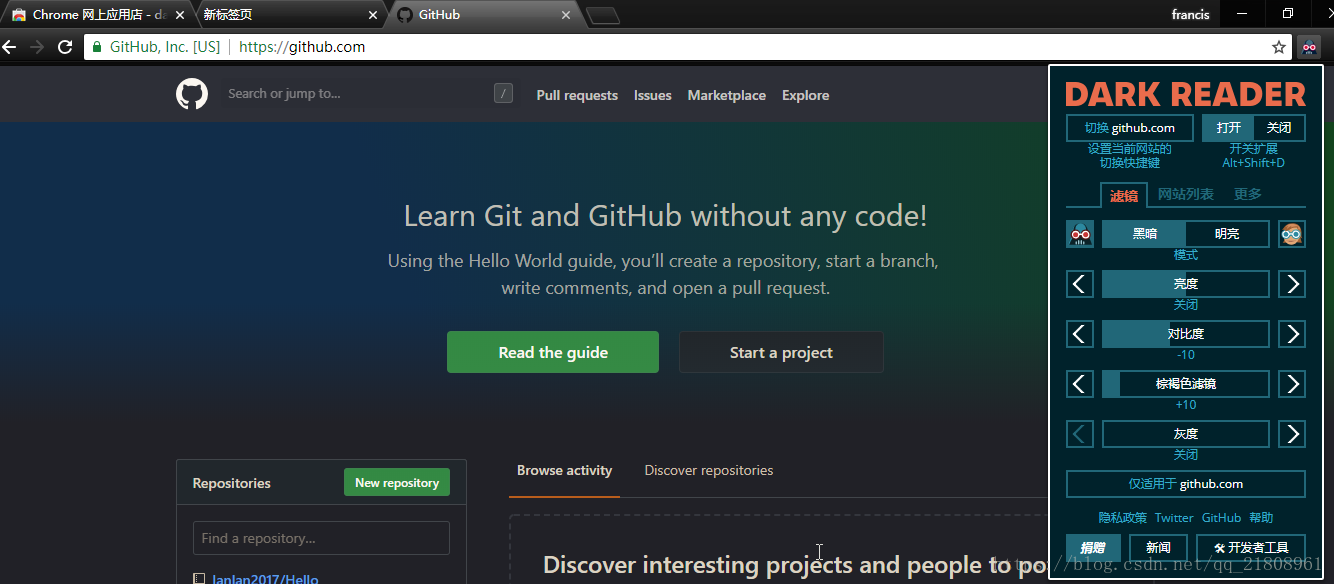Open 开发者工具 developer tools button
Image resolution: width=1334 pixels, height=584 pixels.
1251,548
